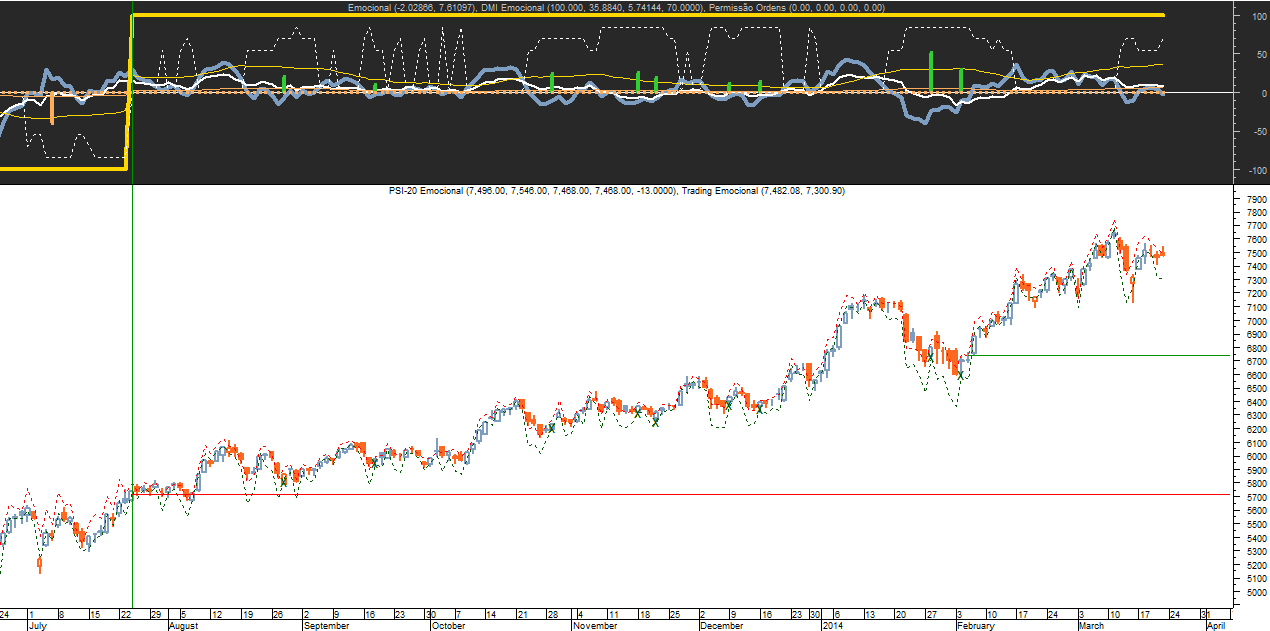The height and width of the screenshot is (631, 1270).
Task: Click the green X marker near early February low
Action: pyautogui.click(x=960, y=375)
